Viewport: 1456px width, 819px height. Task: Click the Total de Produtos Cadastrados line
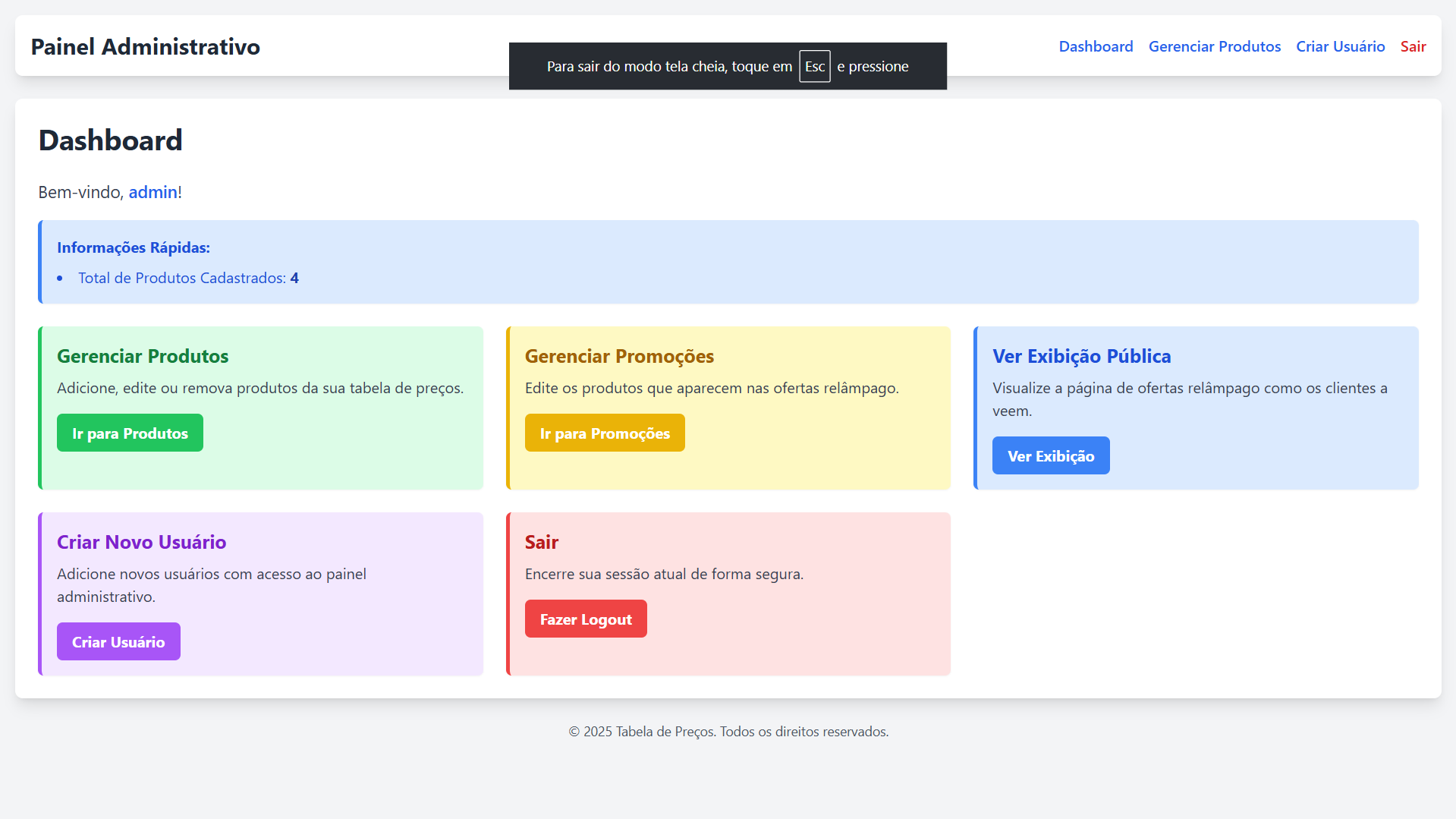(188, 278)
